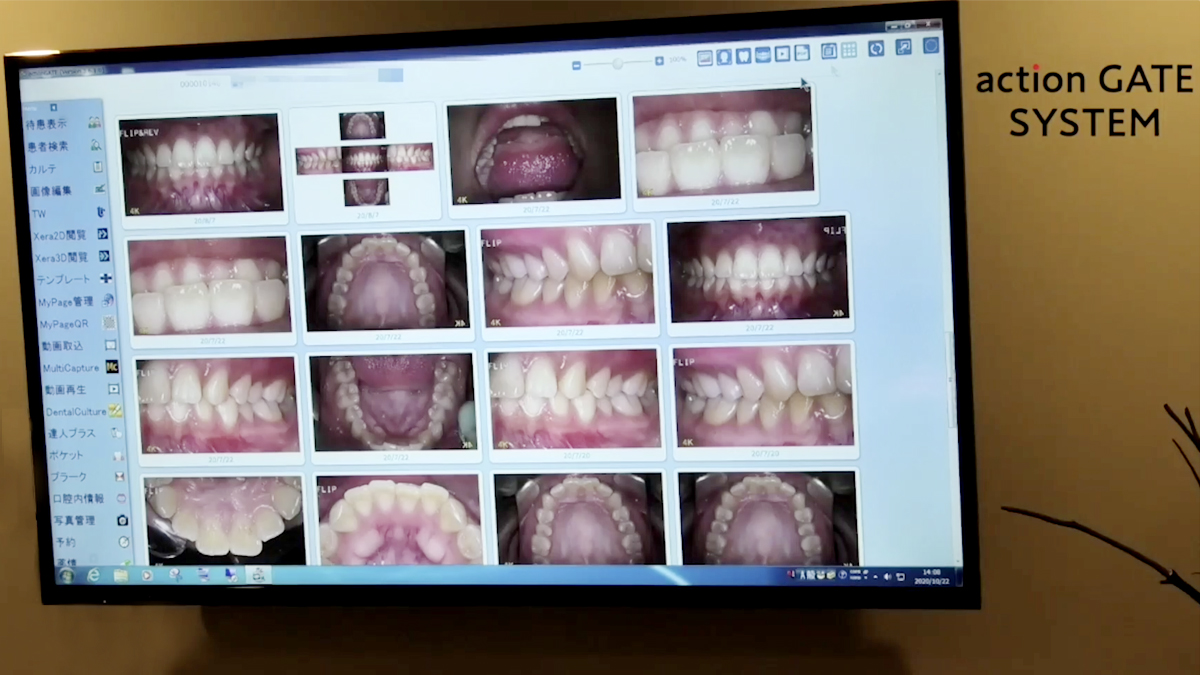
Task: Click the refresh icon in the top toolbar
Action: click(x=876, y=48)
